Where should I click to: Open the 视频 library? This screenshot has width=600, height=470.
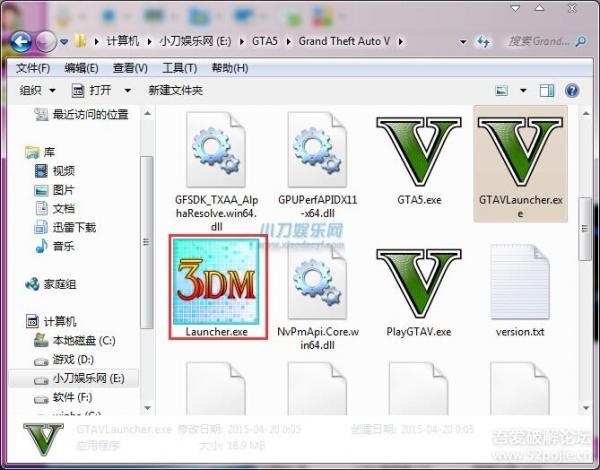point(54,171)
